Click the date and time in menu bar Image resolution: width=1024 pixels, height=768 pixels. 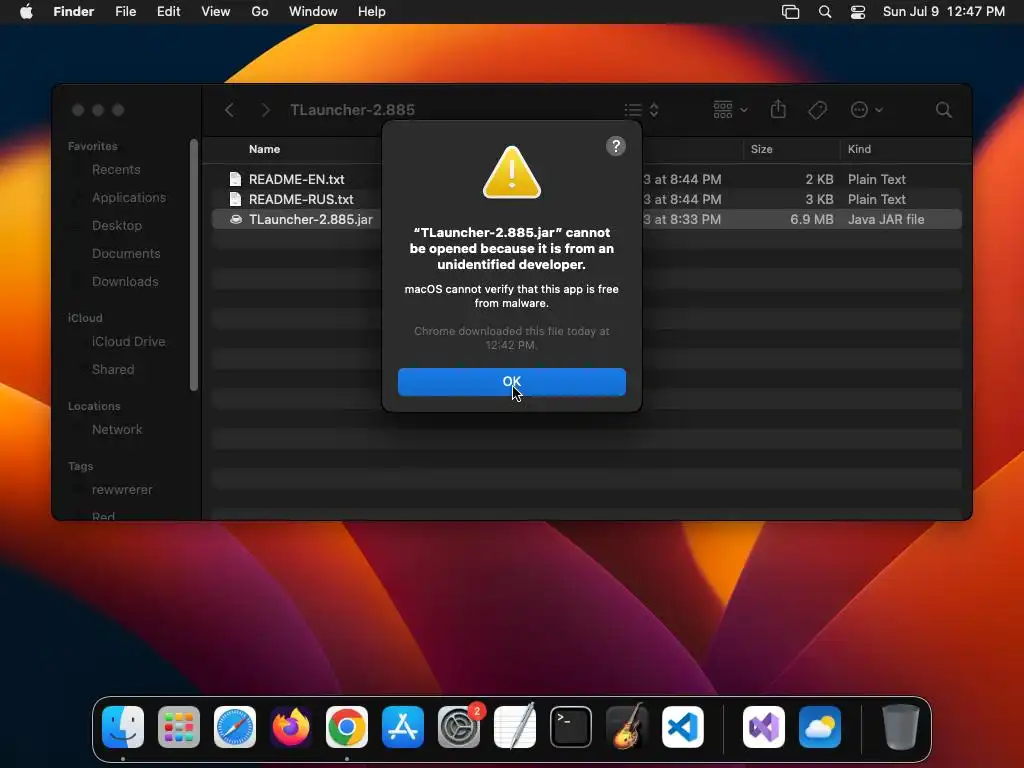click(944, 12)
